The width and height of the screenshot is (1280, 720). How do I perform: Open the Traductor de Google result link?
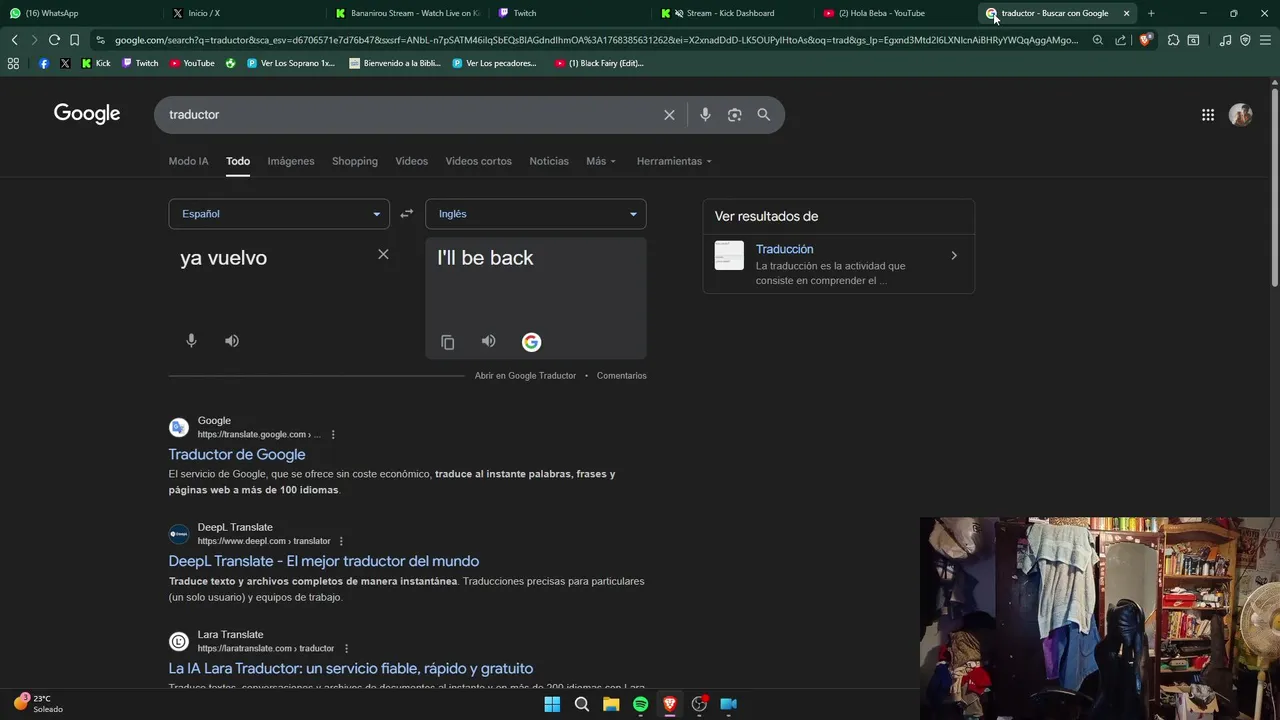(x=237, y=454)
